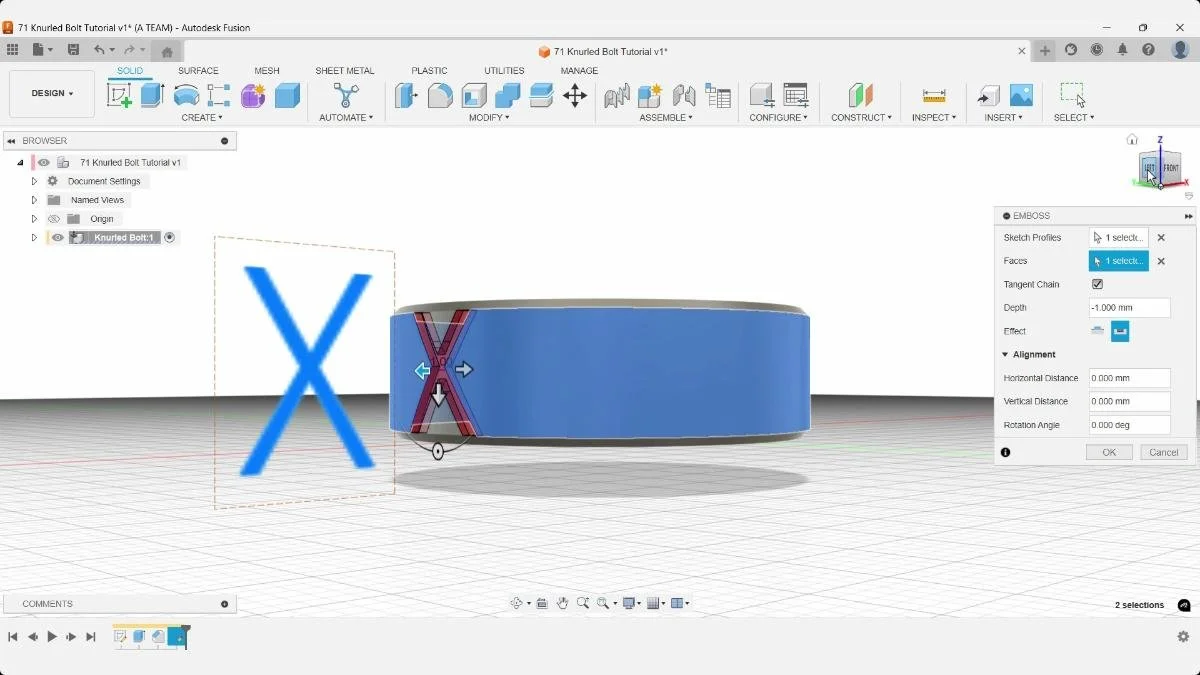This screenshot has height=675, width=1200.
Task: Open the CONSTRUCT dropdown menu
Action: click(861, 118)
